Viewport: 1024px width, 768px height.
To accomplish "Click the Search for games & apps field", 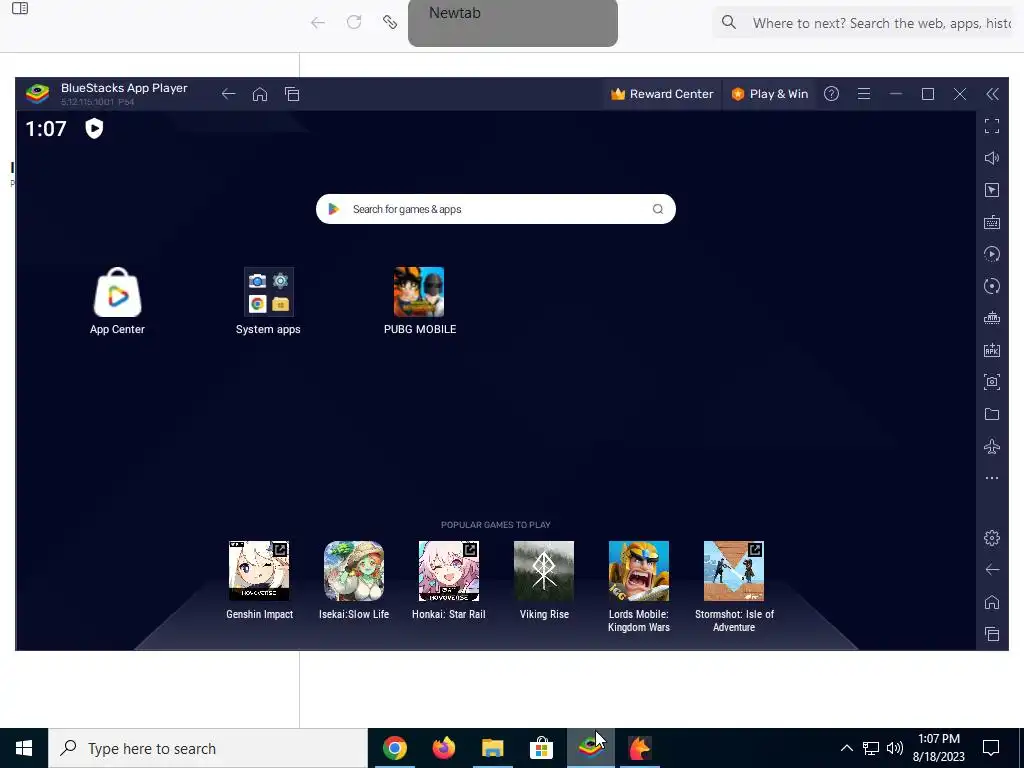I will (495, 209).
